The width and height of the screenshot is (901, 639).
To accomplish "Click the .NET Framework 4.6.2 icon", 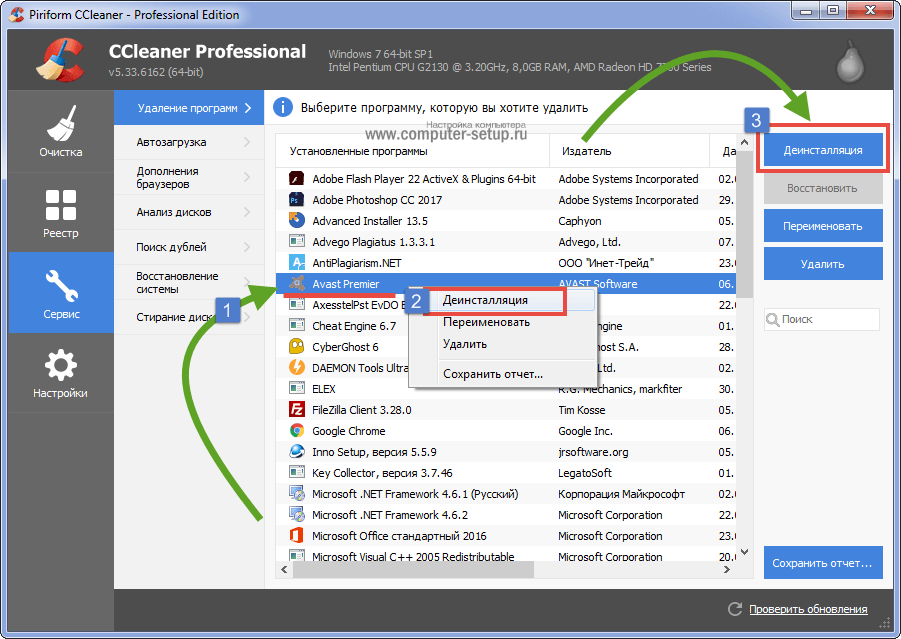I will pos(297,514).
